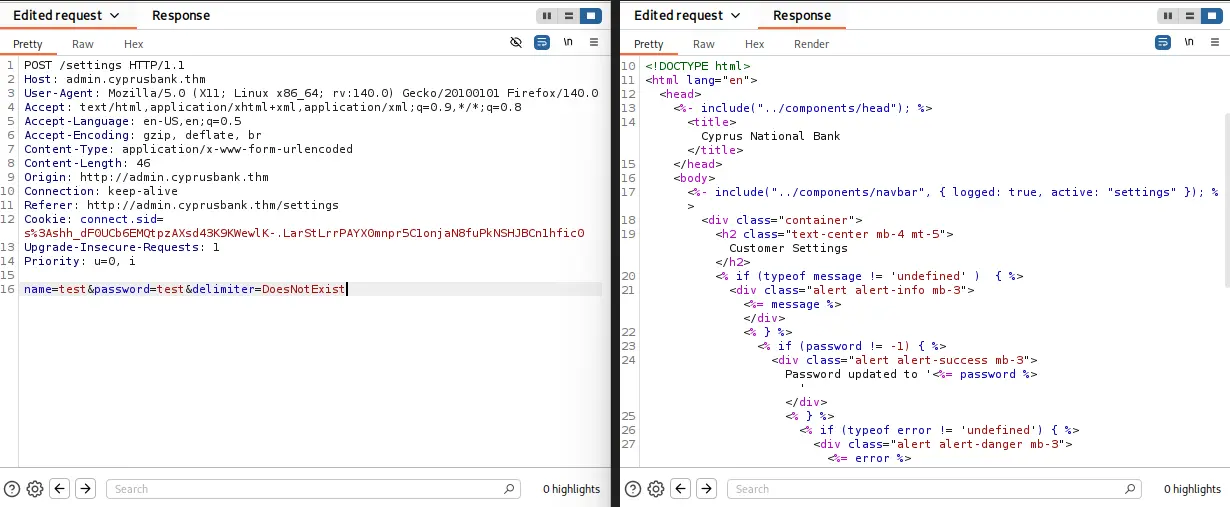The height and width of the screenshot is (507, 1230).
Task: Hide non-printable characters icon in request pane
Action: (516, 43)
